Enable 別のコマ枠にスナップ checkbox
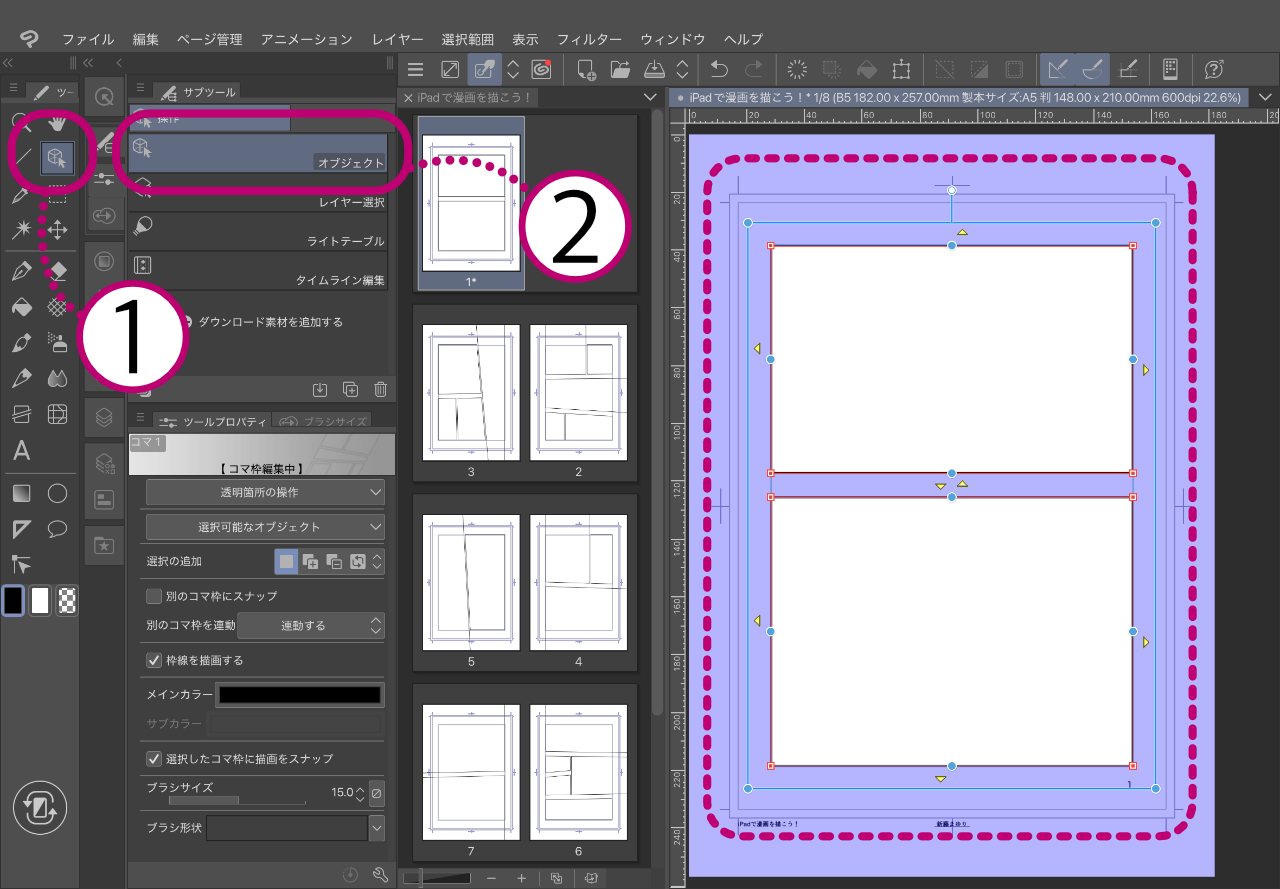Image resolution: width=1280 pixels, height=889 pixels. tap(154, 596)
